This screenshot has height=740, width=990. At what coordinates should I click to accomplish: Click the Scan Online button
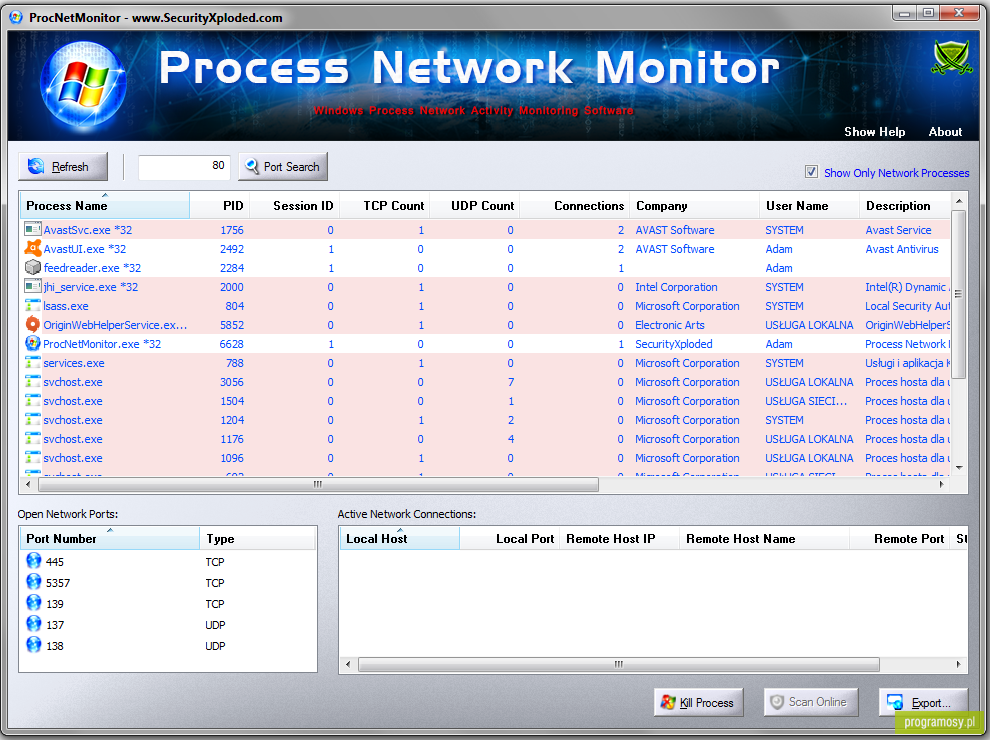[811, 702]
